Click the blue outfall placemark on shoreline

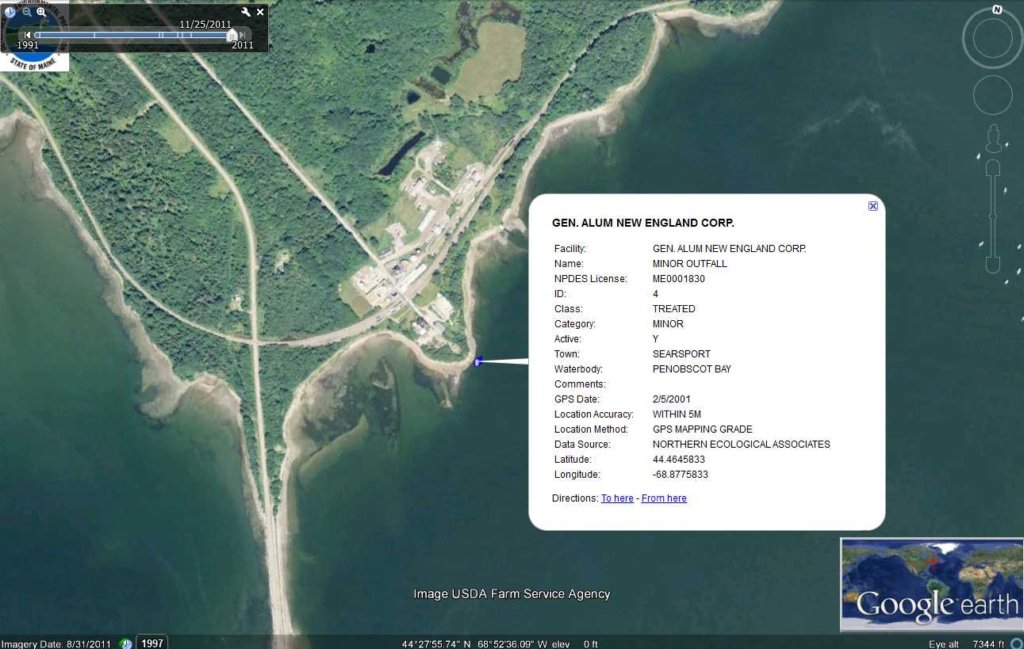(477, 361)
